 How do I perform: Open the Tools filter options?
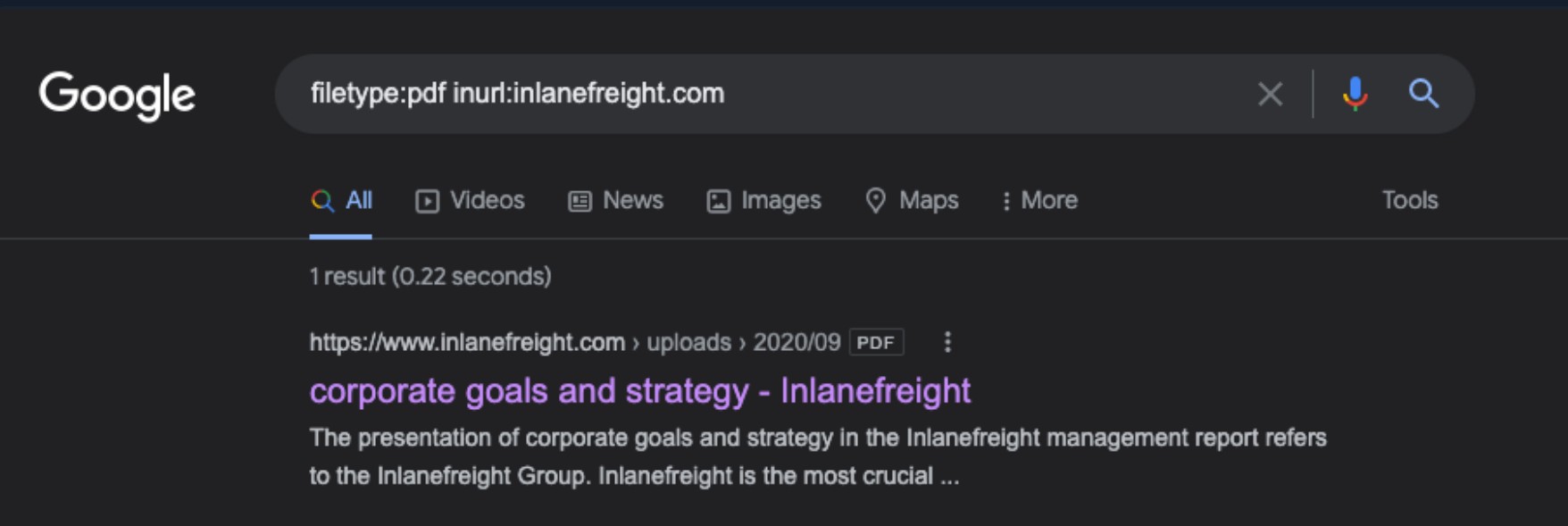click(x=1410, y=200)
